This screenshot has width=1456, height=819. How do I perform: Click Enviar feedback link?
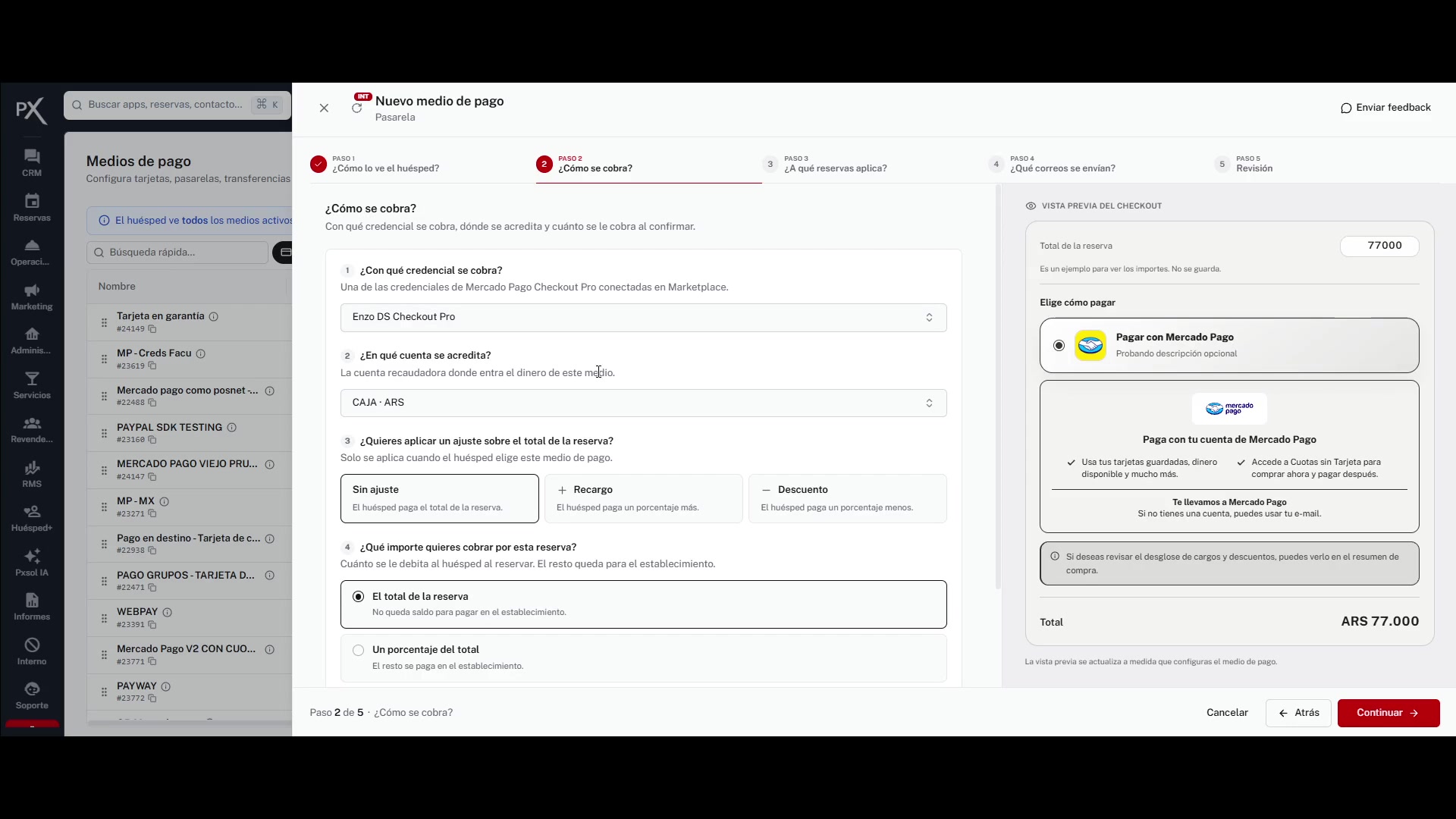pyautogui.click(x=1385, y=108)
